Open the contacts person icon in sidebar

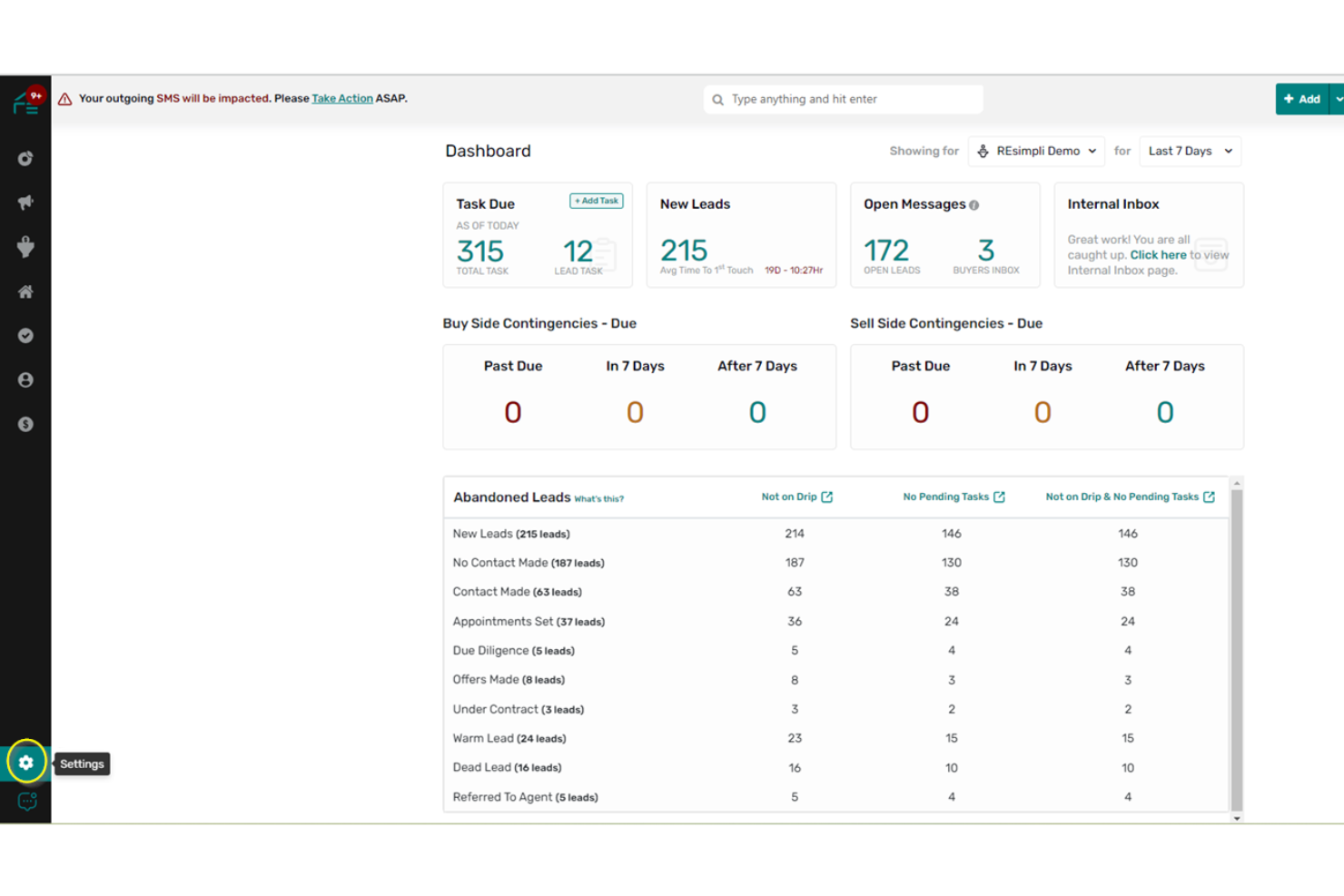25,379
